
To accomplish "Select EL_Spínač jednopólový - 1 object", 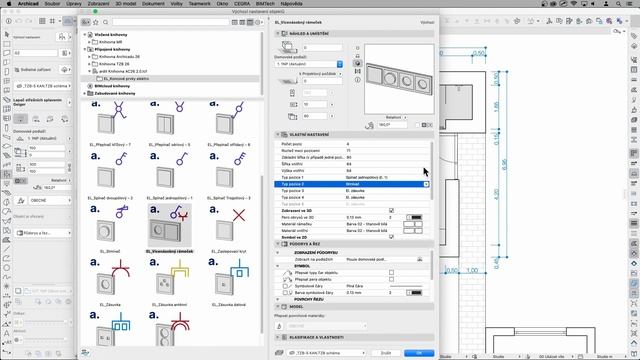I will coord(169,176).
